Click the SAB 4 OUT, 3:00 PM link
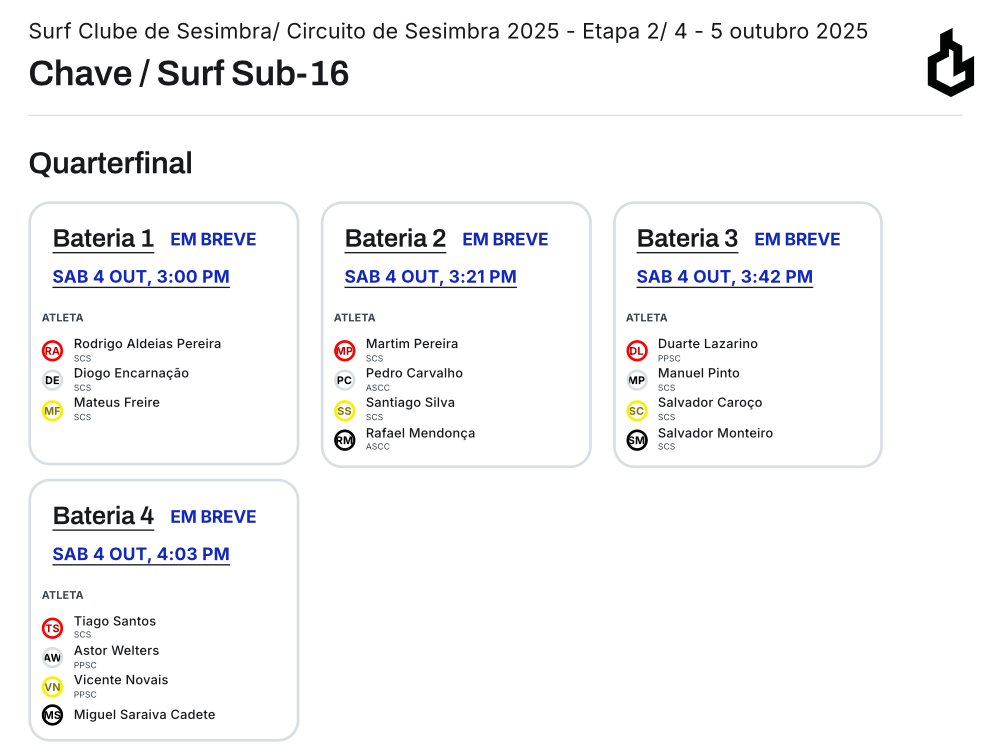The image size is (987, 750). point(141,277)
